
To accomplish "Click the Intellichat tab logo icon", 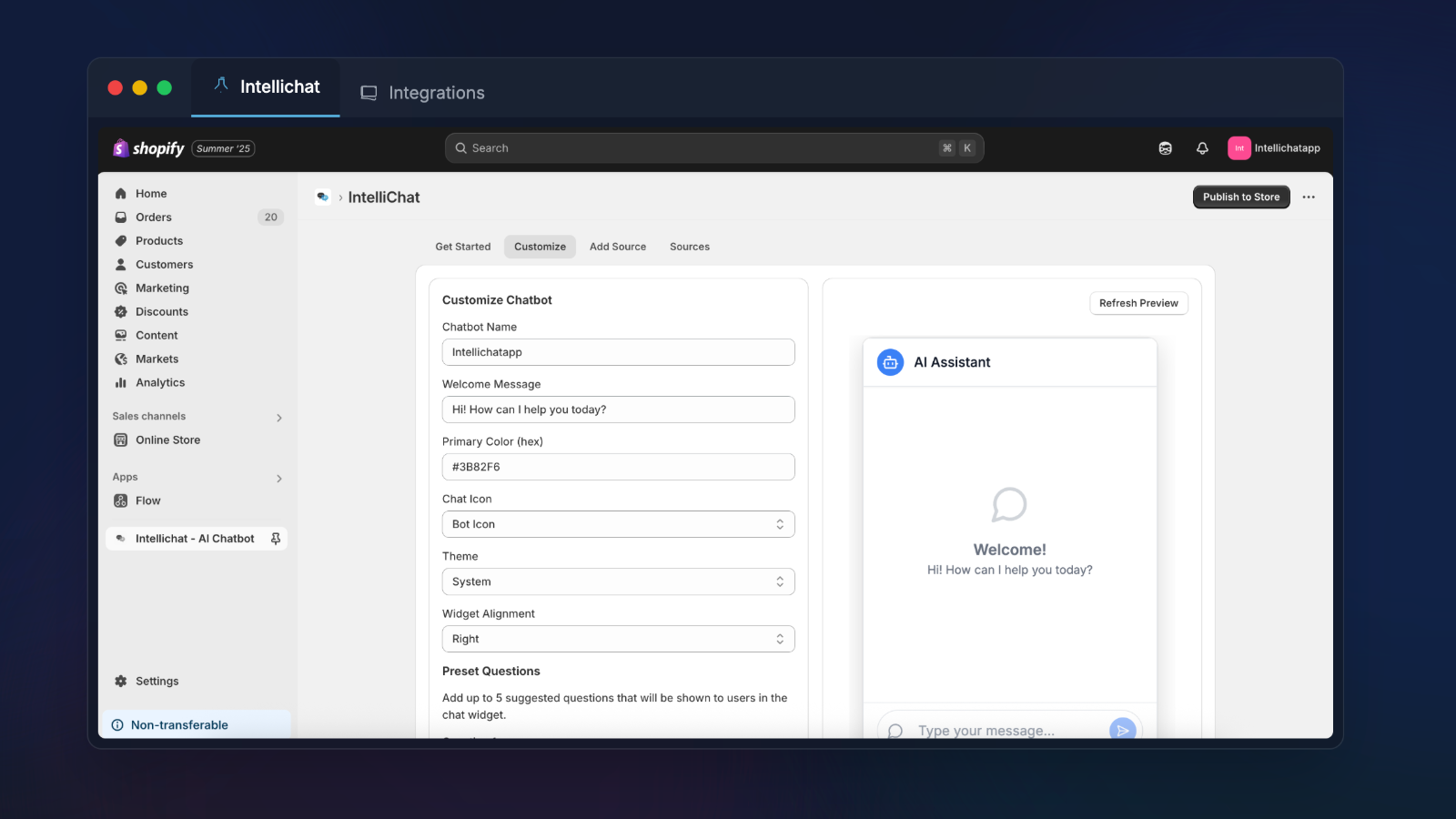I will [x=221, y=85].
